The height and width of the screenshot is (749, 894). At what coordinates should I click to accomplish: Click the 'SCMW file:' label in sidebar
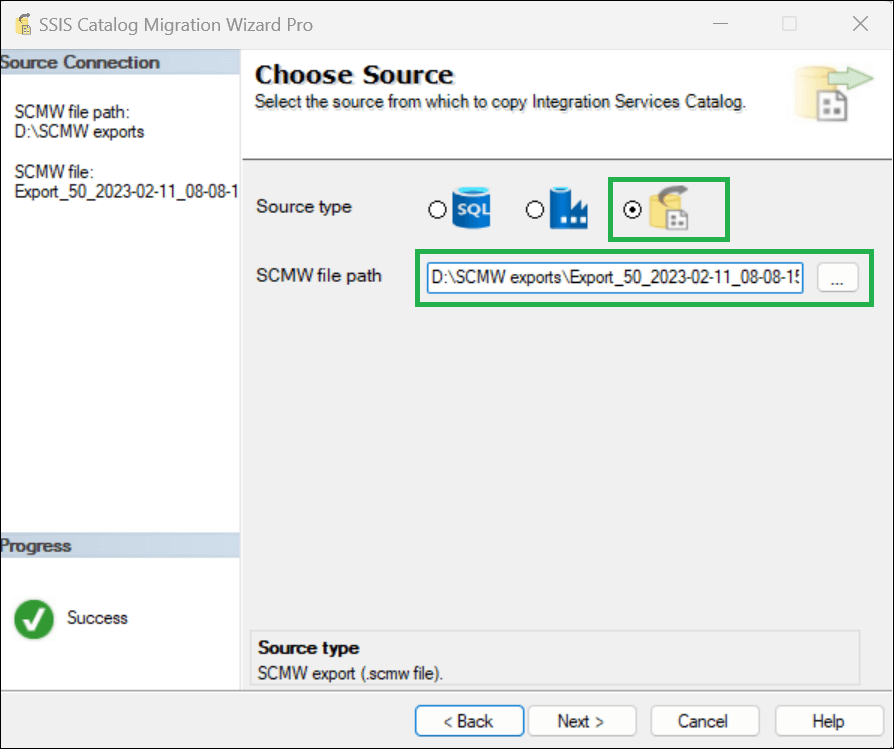pos(54,172)
